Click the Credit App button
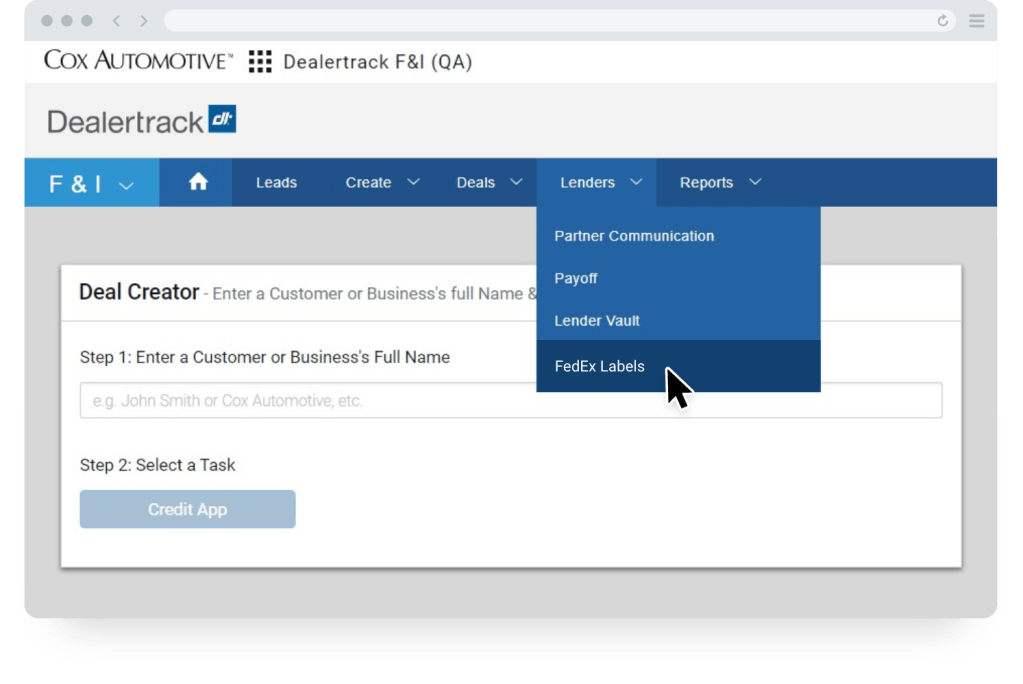The height and width of the screenshot is (684, 1023). [x=187, y=509]
